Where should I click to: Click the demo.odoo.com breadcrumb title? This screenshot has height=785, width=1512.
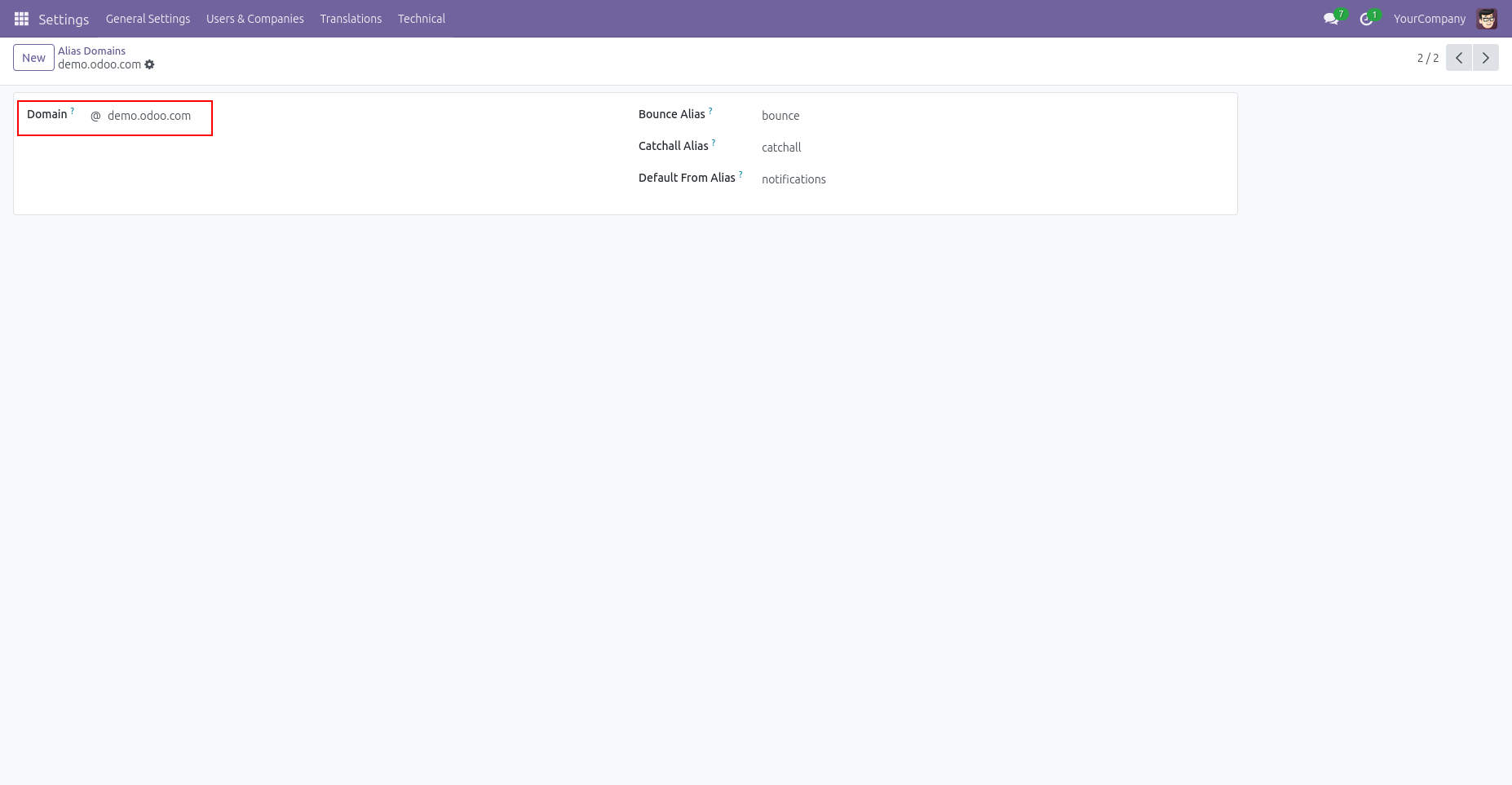point(99,64)
